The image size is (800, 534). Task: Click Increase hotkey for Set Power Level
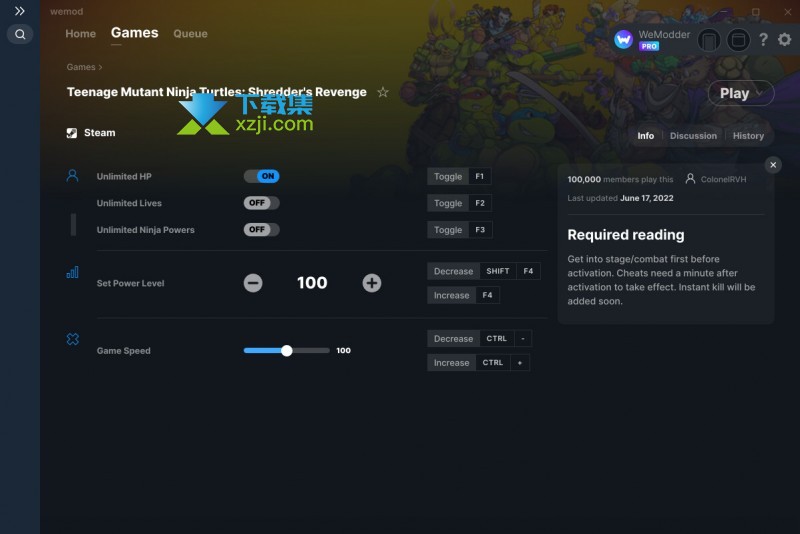(452, 295)
